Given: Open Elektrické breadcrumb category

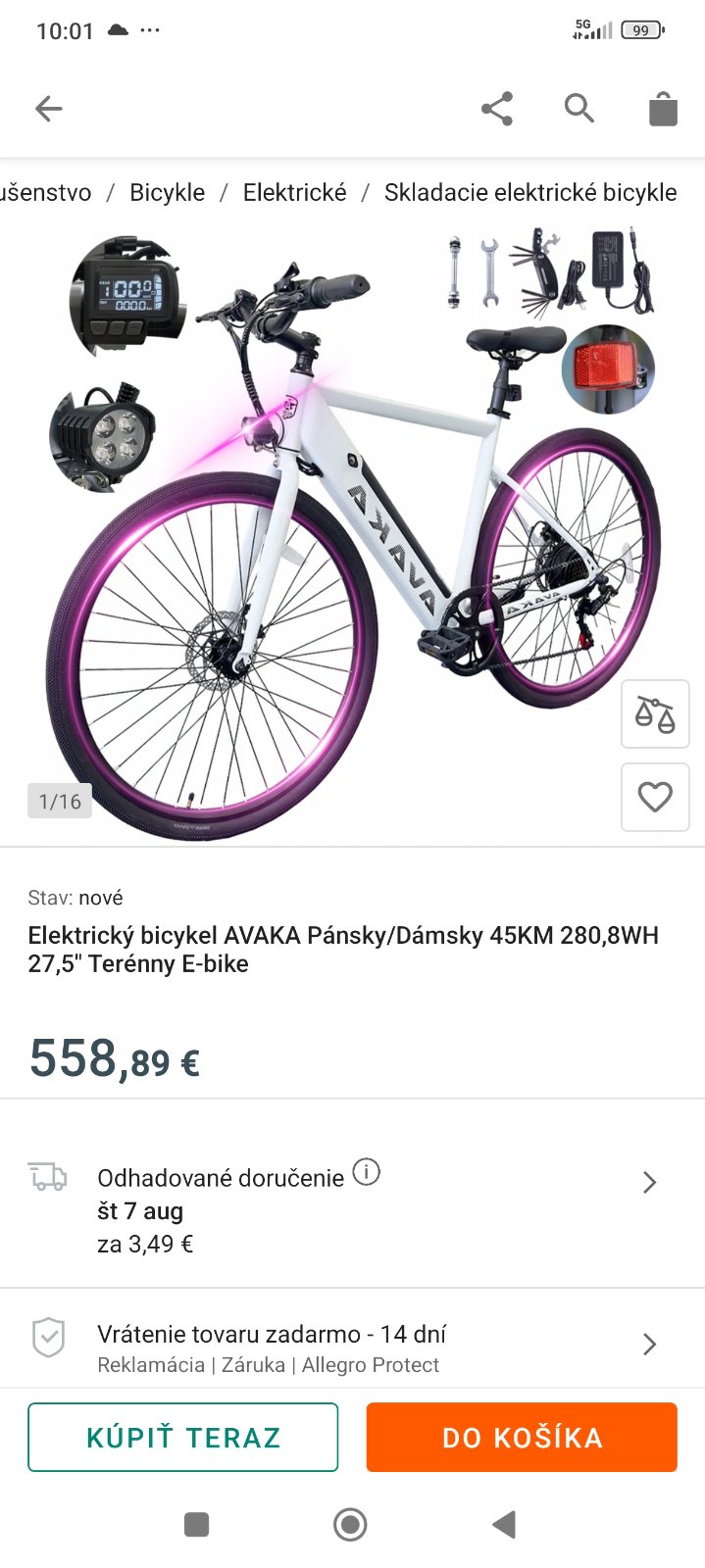Looking at the screenshot, I should (295, 192).
